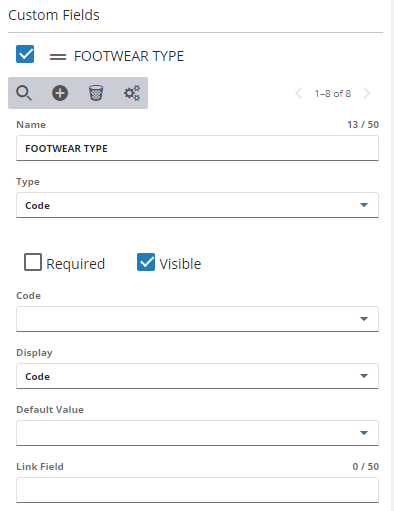Disable the Visible checkbox
This screenshot has width=394, height=511.
point(146,262)
